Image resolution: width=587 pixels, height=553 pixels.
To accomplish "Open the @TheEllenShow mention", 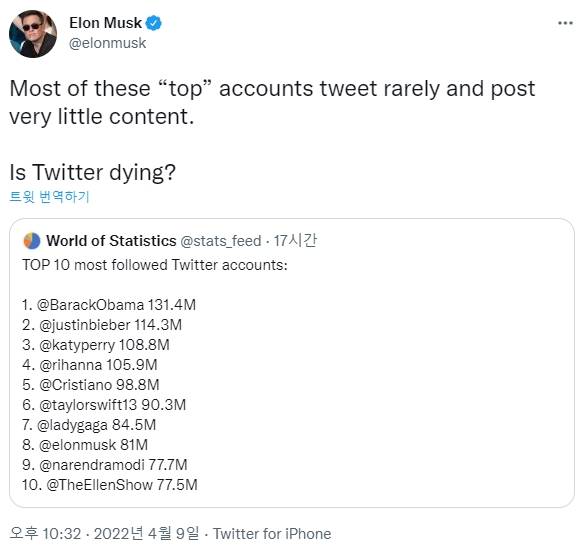I will 100,485.
